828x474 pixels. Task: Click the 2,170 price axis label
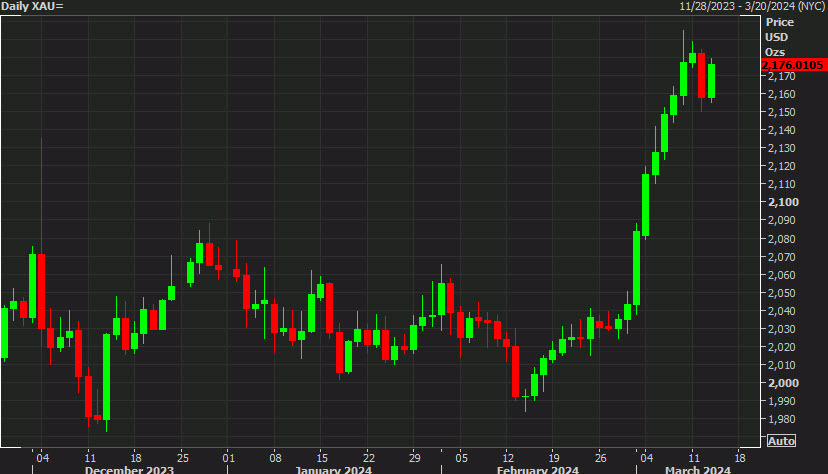(x=782, y=77)
